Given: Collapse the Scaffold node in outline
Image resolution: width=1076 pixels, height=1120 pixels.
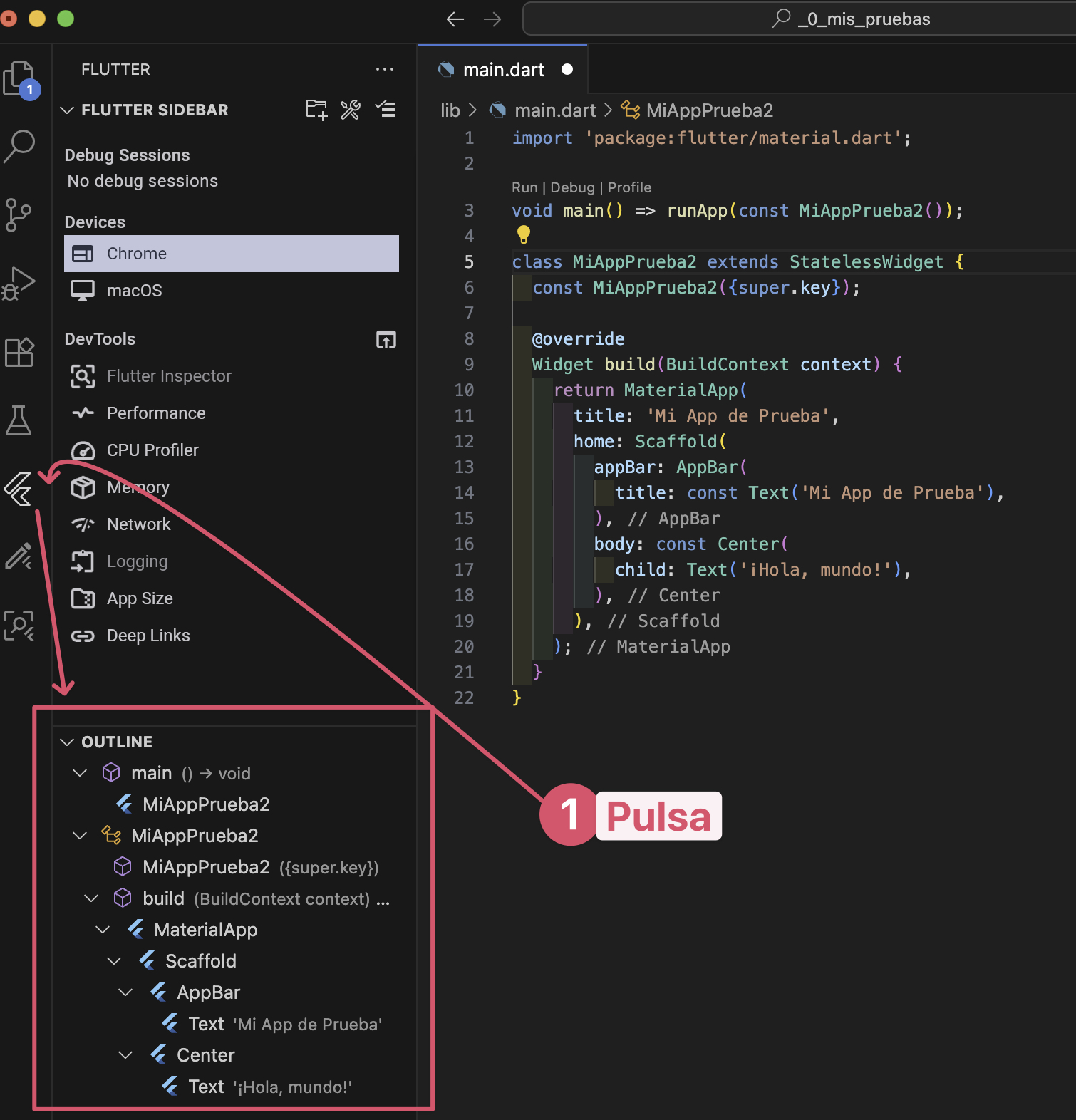Looking at the screenshot, I should coord(114,961).
